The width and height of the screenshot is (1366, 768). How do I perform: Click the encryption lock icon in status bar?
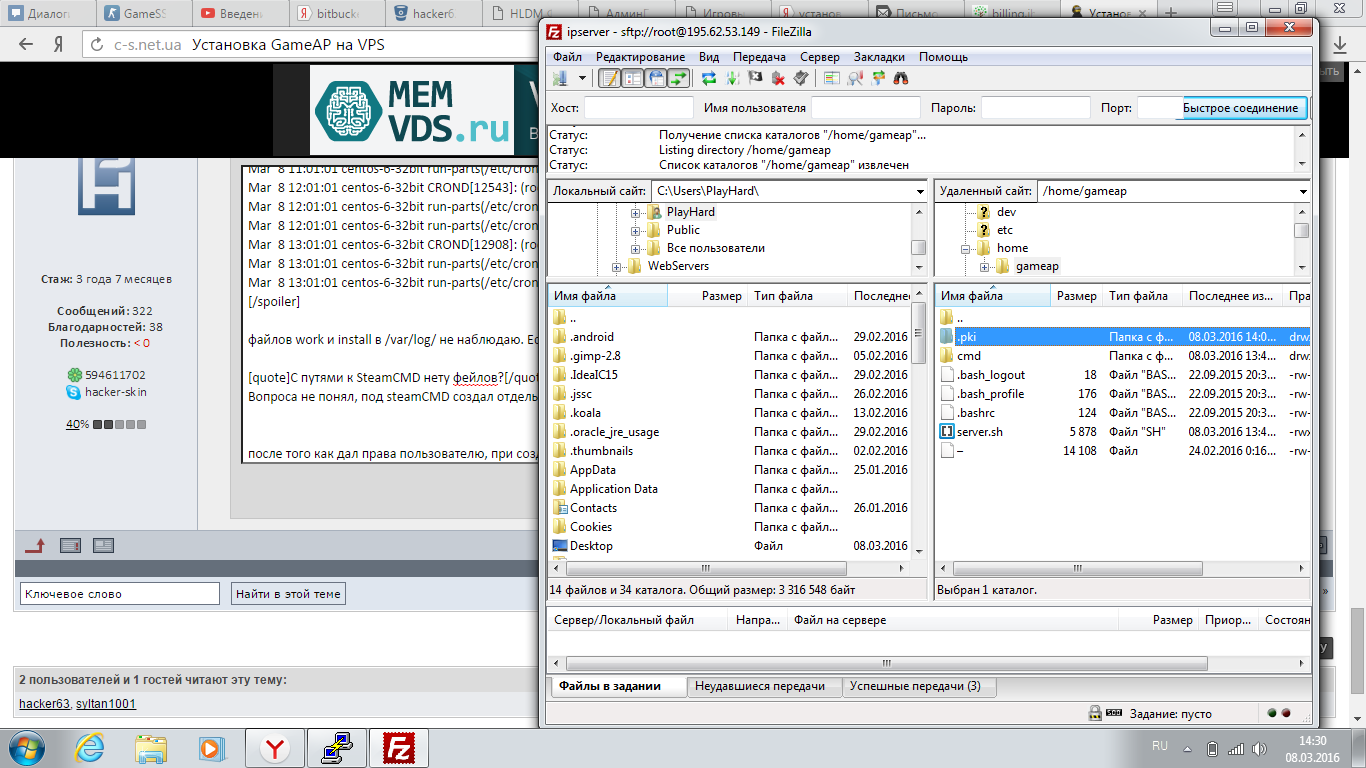pos(1095,714)
